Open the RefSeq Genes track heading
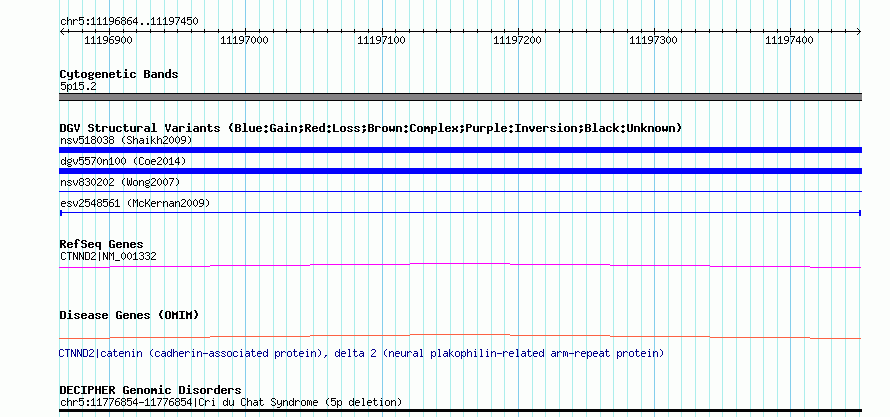The image size is (890, 417). click(102, 245)
